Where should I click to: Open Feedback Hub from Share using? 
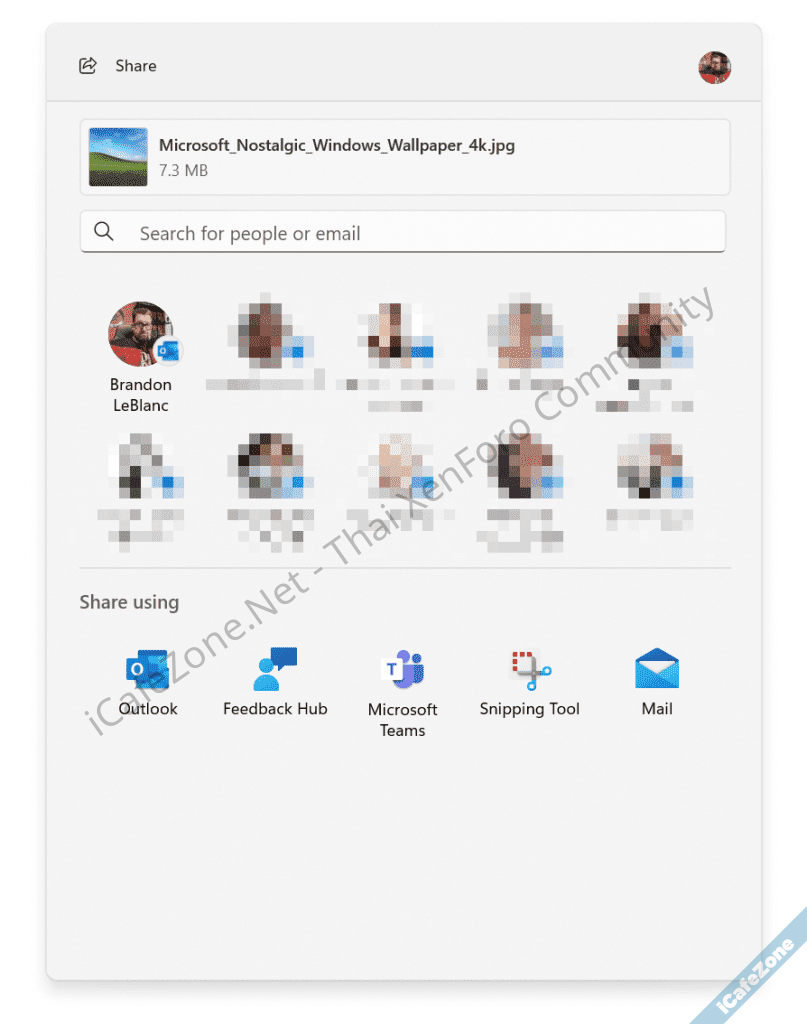tap(275, 670)
